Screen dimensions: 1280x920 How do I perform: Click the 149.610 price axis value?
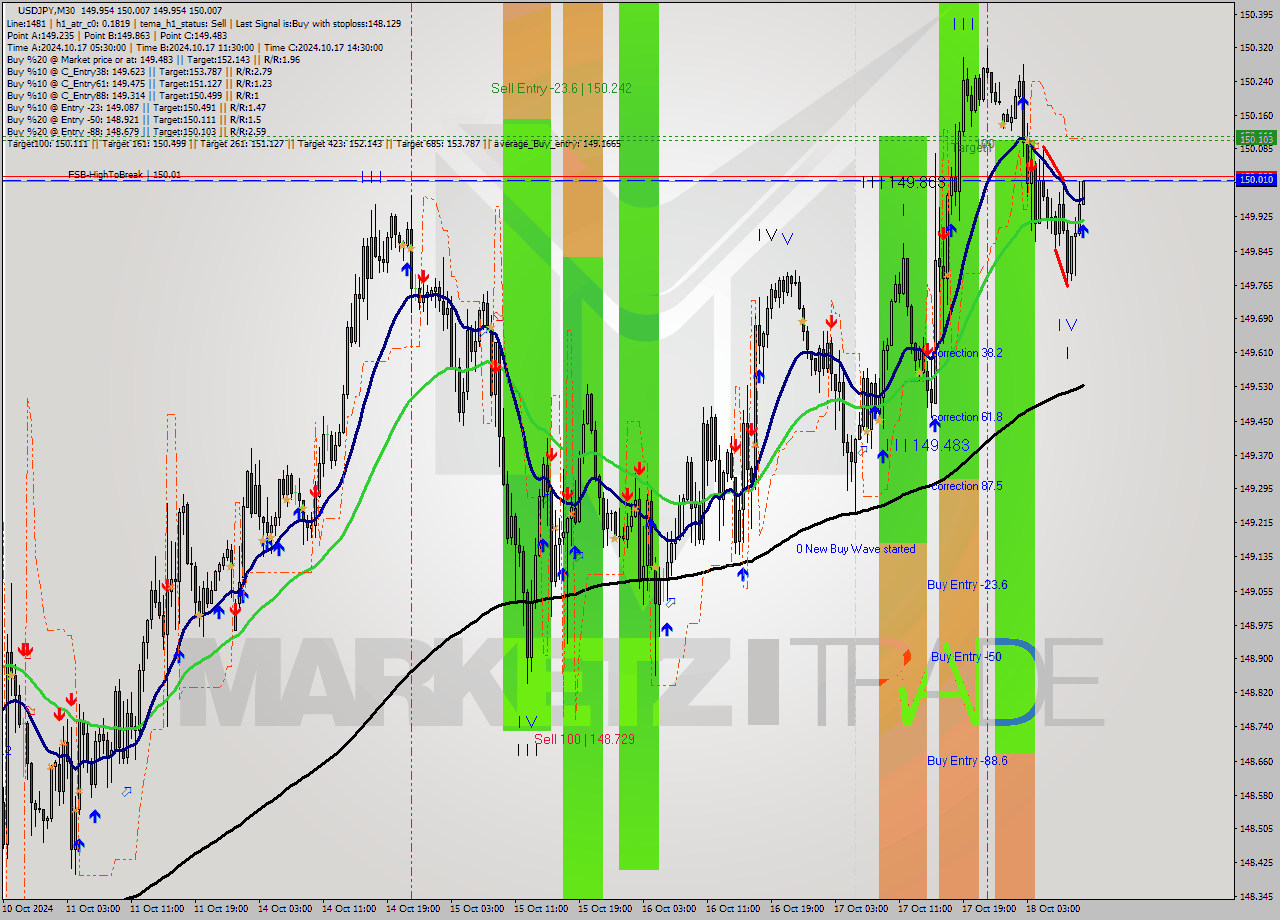[x=1256, y=352]
